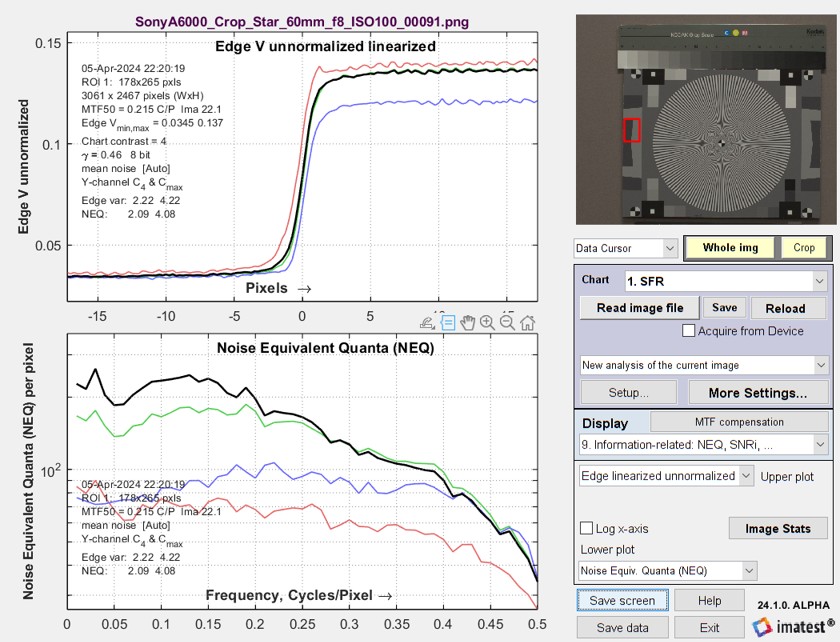
Task: Switch to Crop view
Action: [804, 248]
